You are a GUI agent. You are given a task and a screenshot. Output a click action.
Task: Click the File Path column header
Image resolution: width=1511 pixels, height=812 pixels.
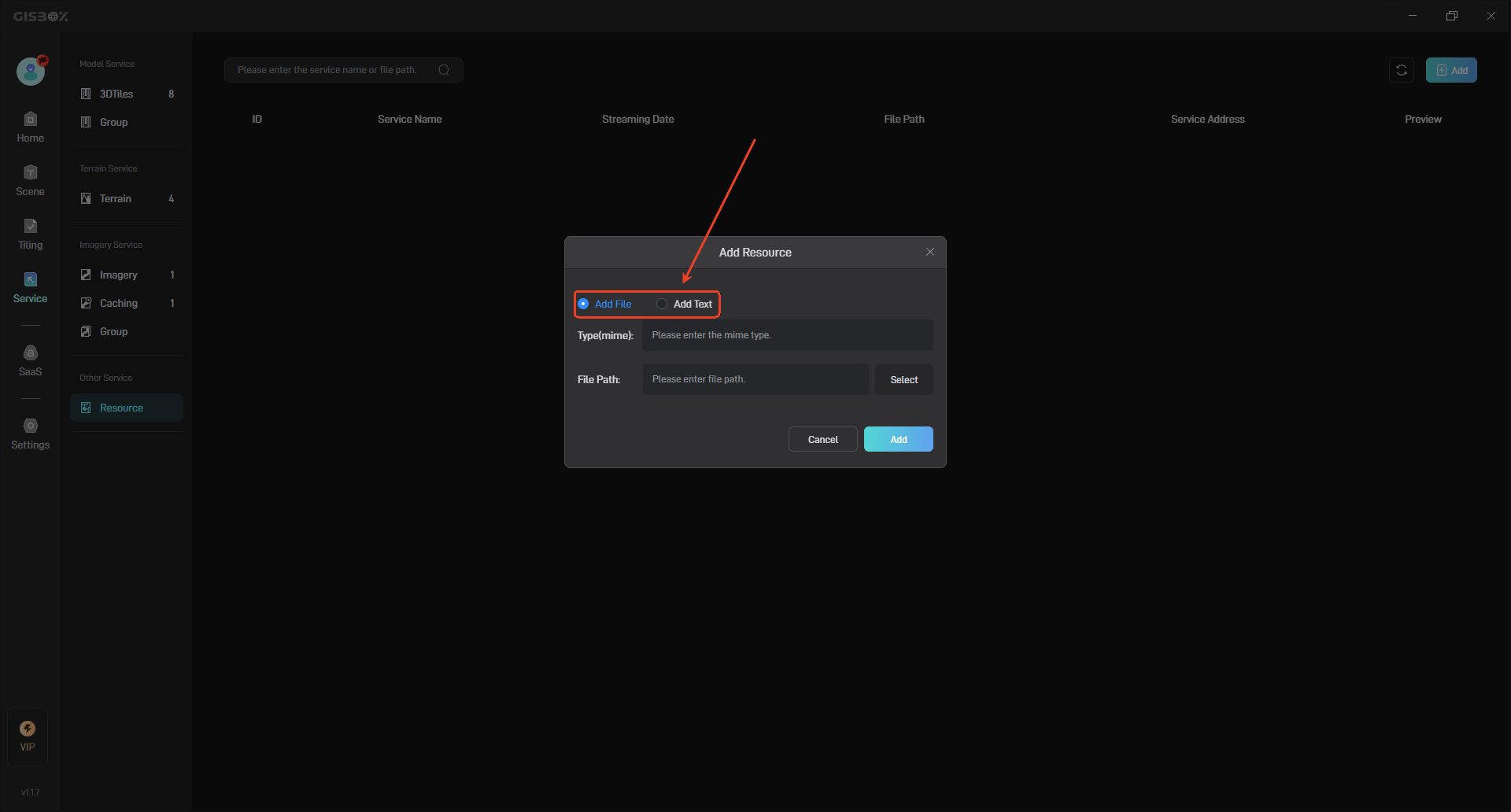(x=903, y=119)
